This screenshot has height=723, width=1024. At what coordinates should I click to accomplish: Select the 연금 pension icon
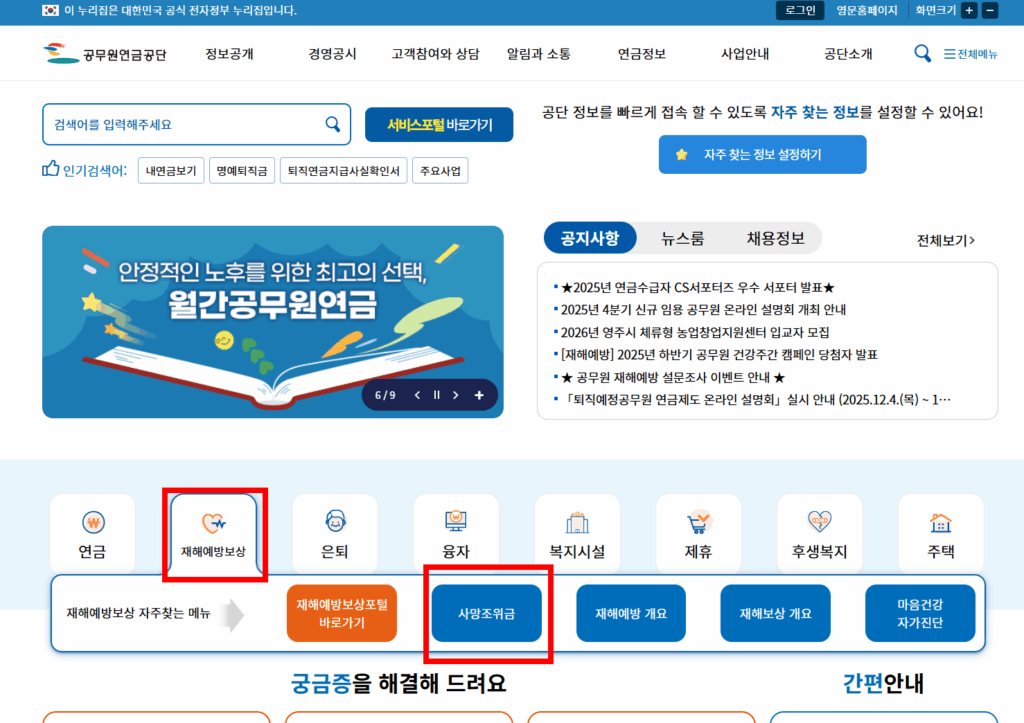pyautogui.click(x=92, y=533)
